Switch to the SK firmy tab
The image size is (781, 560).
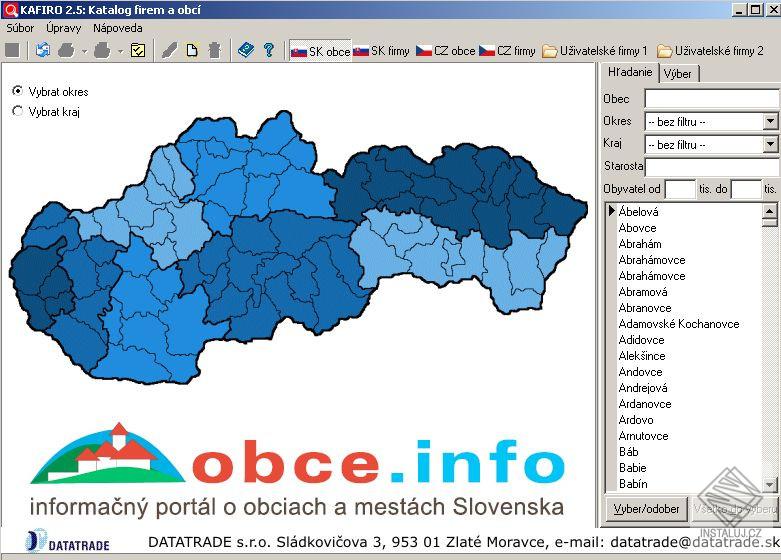381,51
